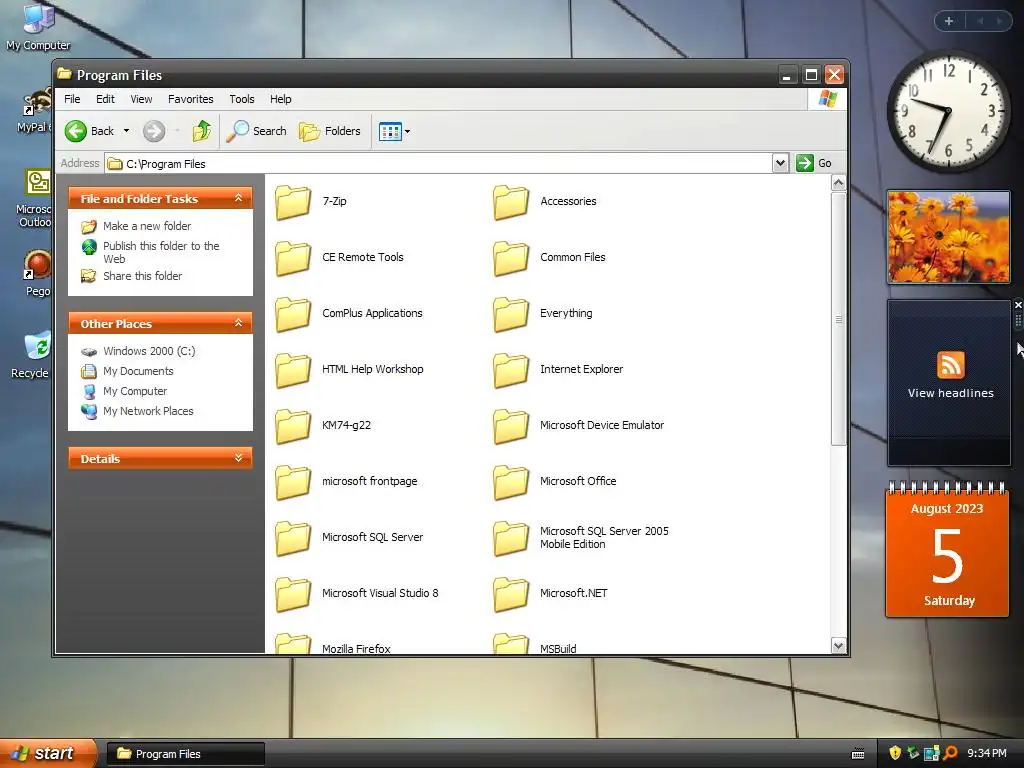Click Share this folder
Screen dimensions: 1024x768
[x=142, y=276]
